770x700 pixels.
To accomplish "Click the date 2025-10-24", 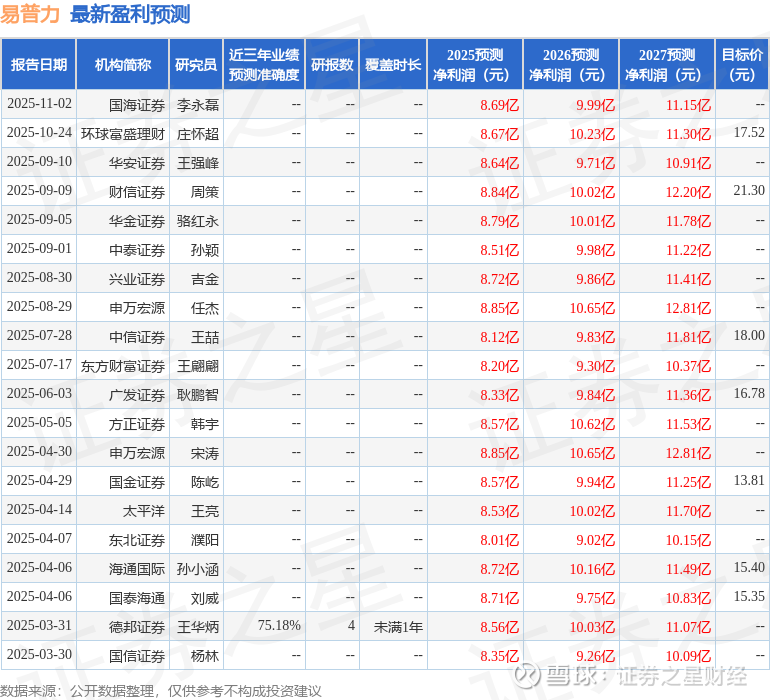I will coord(39,133).
